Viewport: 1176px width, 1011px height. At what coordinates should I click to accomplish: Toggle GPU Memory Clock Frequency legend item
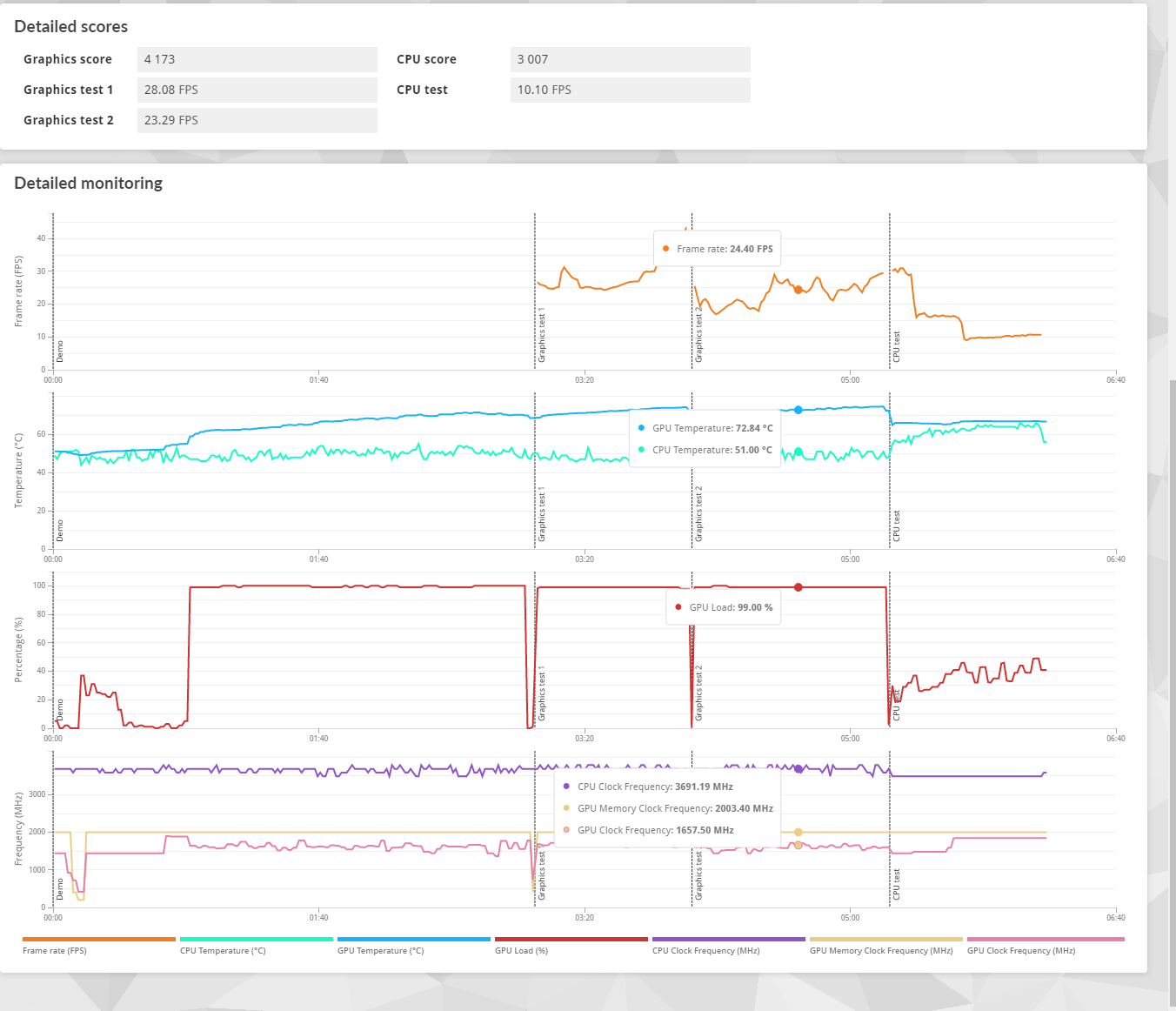(885, 947)
